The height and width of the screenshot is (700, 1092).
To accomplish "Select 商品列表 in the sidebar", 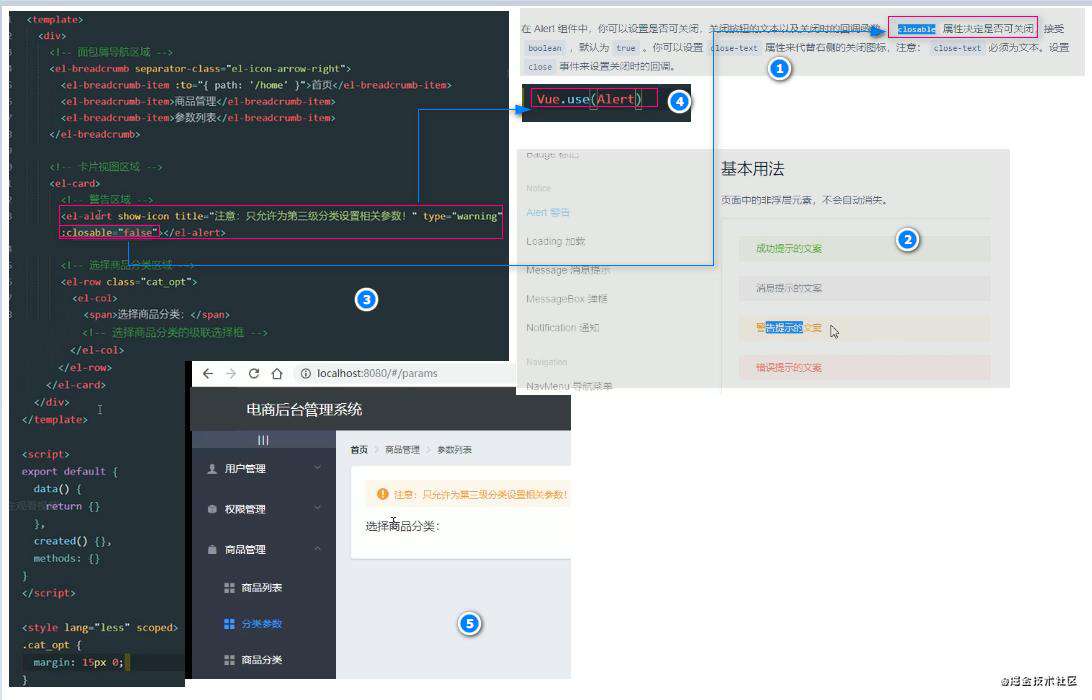I will (x=263, y=588).
